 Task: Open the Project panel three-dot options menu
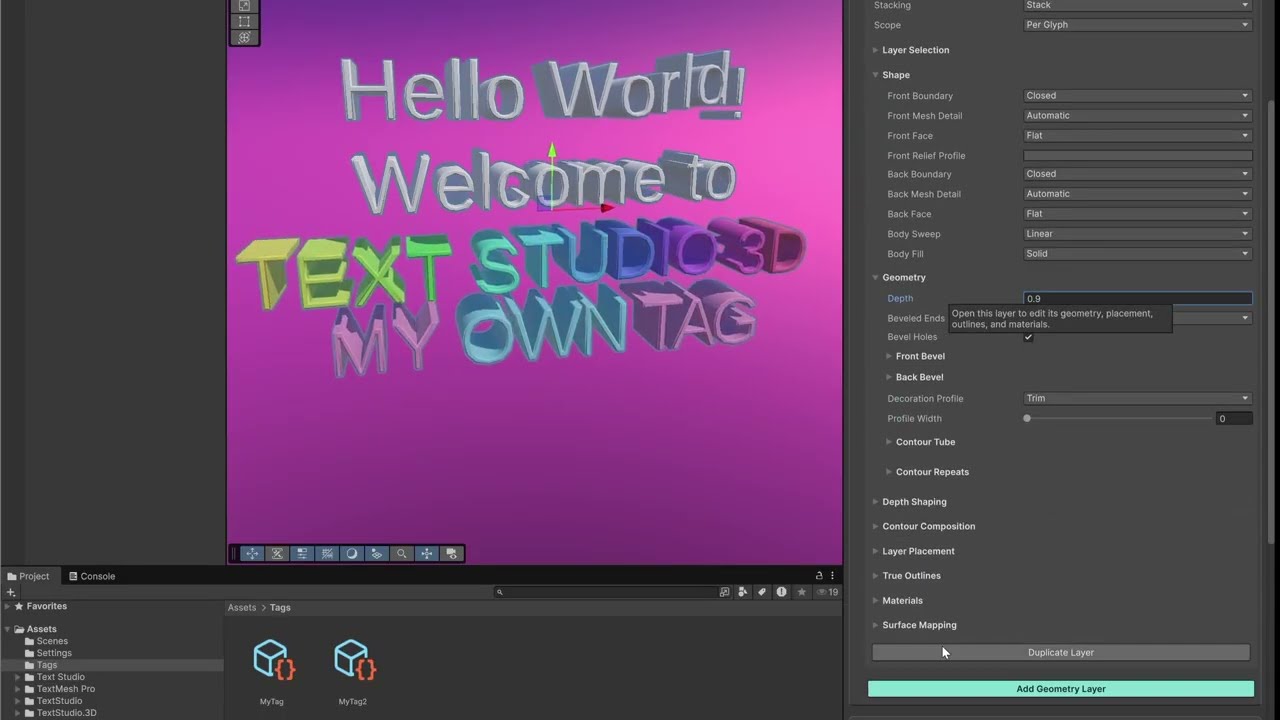pos(832,576)
